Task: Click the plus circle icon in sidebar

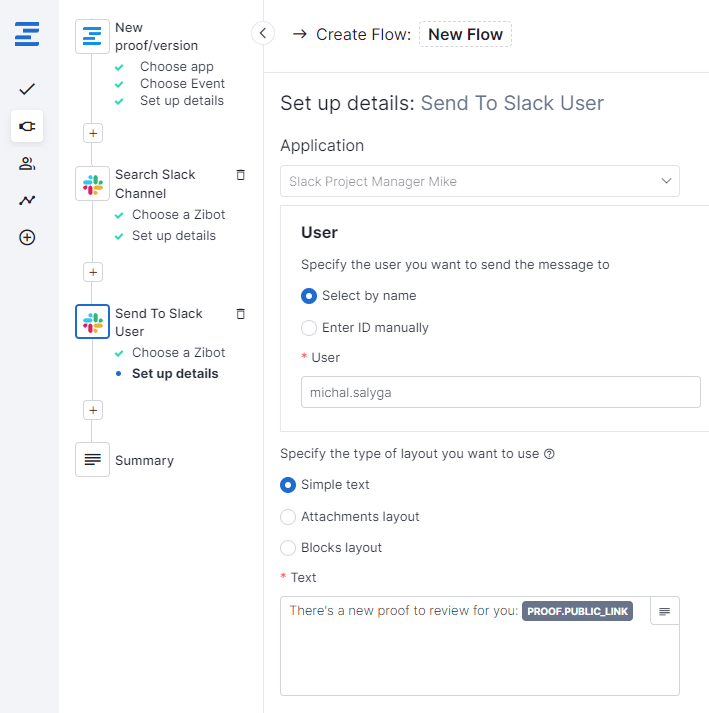Action: tap(27, 237)
